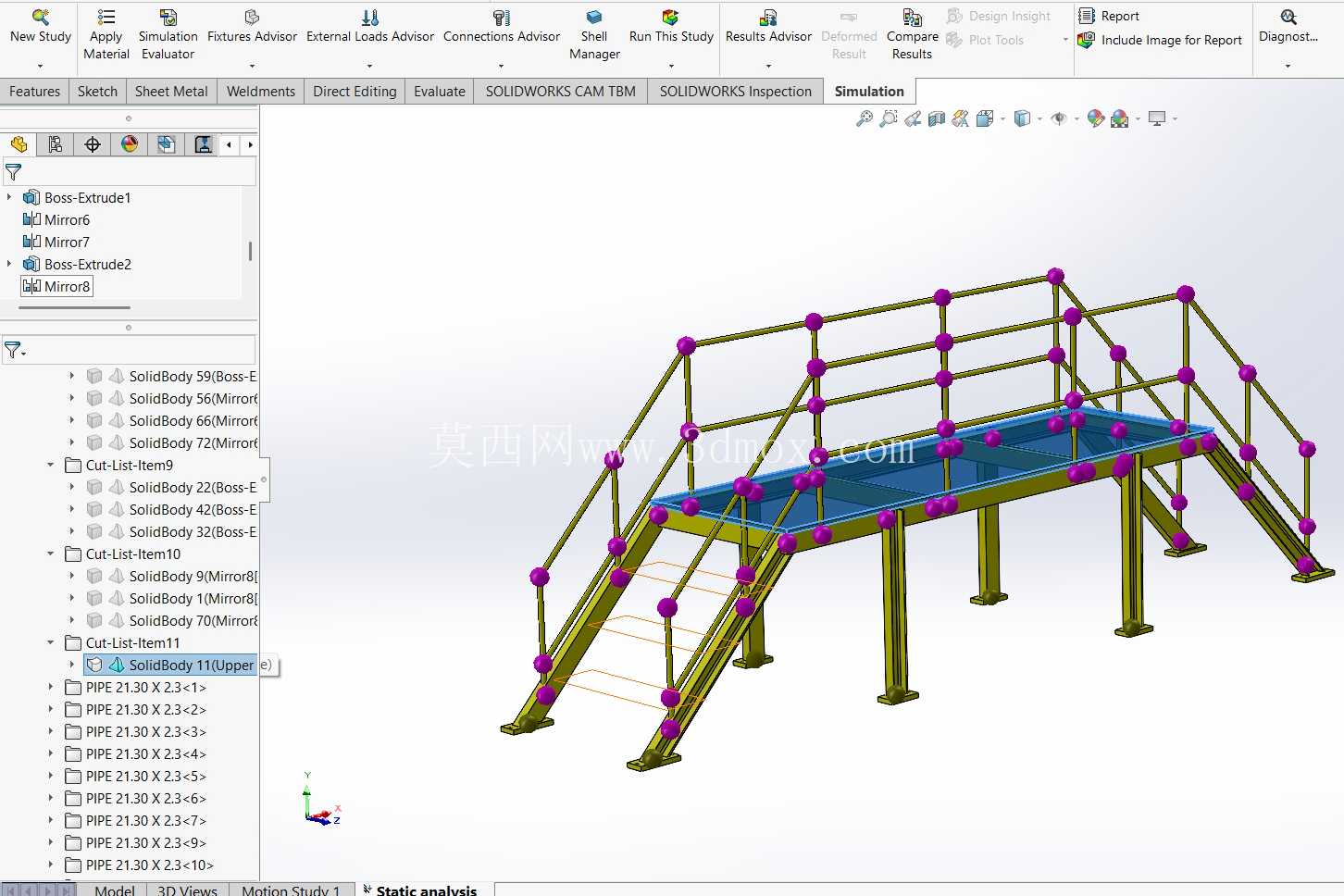Click the Report button

coord(1109,16)
